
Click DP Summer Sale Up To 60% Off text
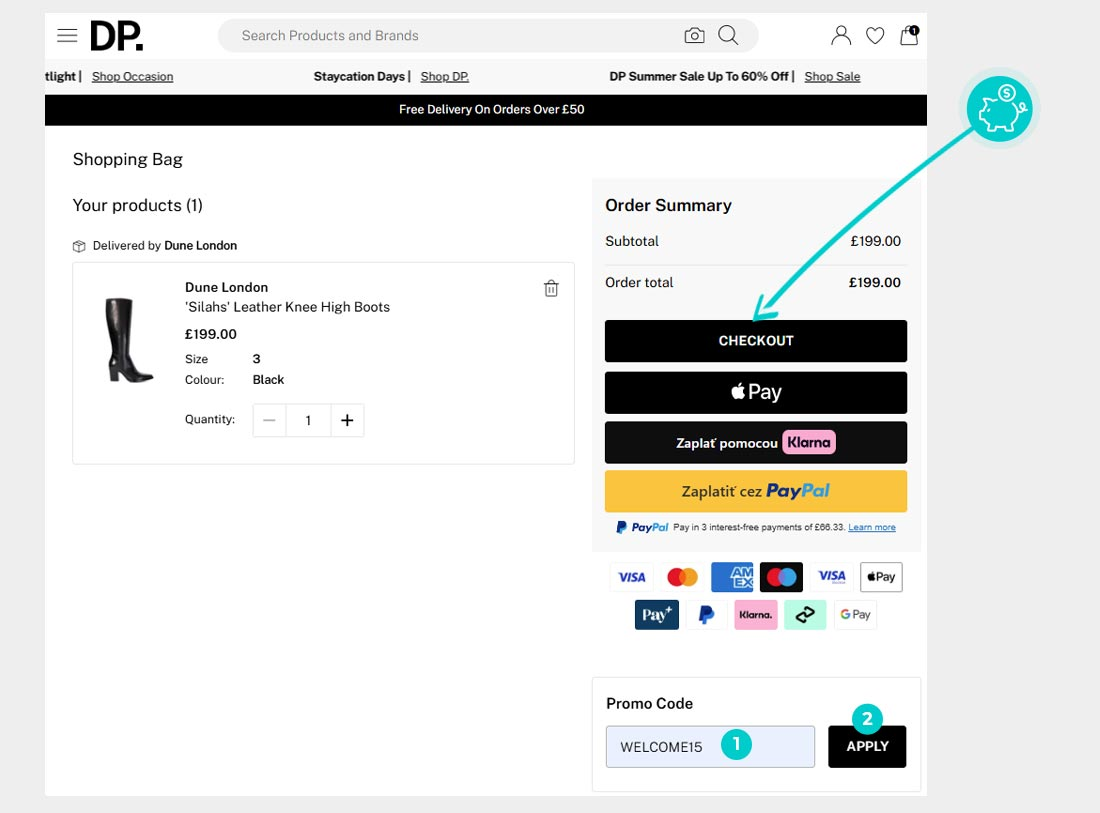click(699, 76)
